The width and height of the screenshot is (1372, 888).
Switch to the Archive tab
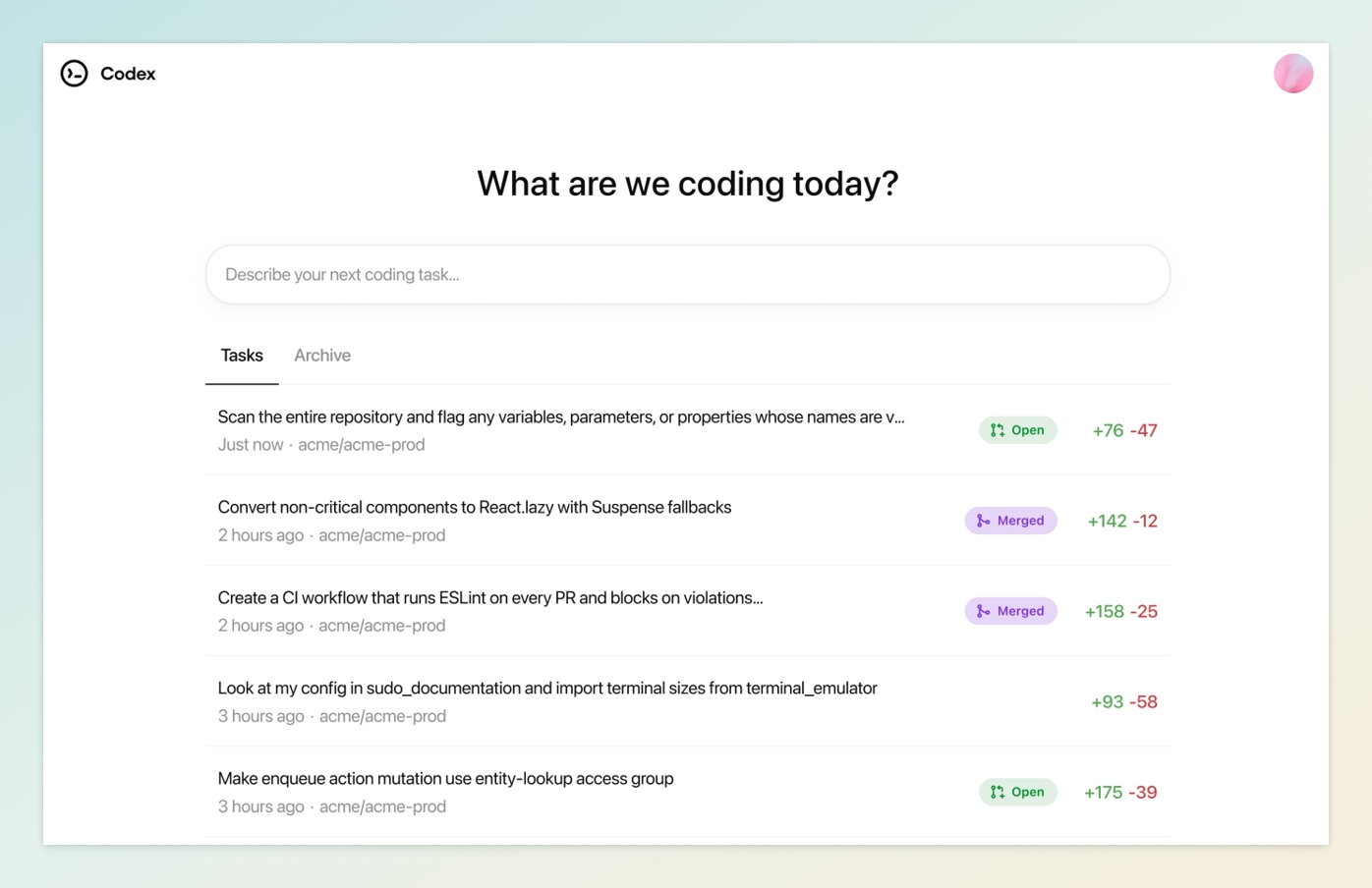322,356
